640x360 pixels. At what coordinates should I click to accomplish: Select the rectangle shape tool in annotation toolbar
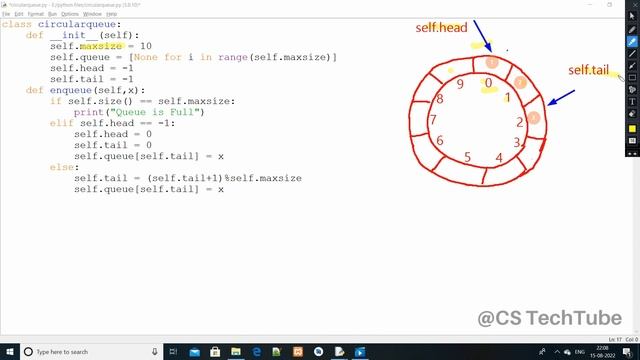(x=632, y=78)
